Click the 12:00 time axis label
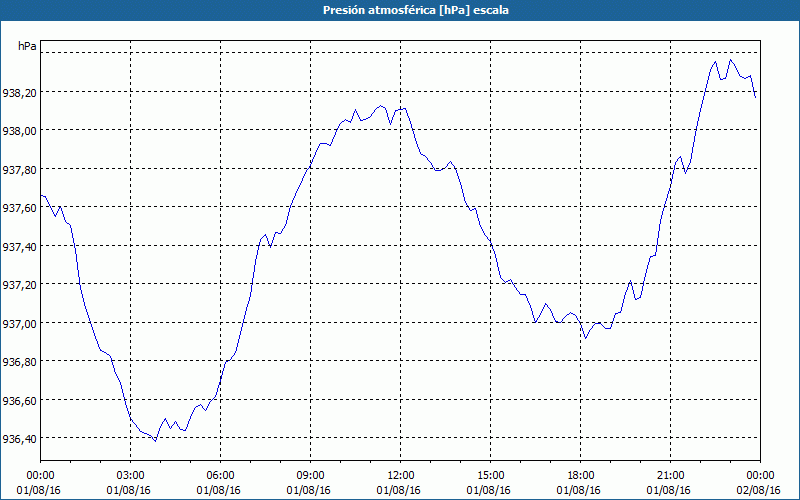Image resolution: width=800 pixels, height=500 pixels. [x=401, y=476]
